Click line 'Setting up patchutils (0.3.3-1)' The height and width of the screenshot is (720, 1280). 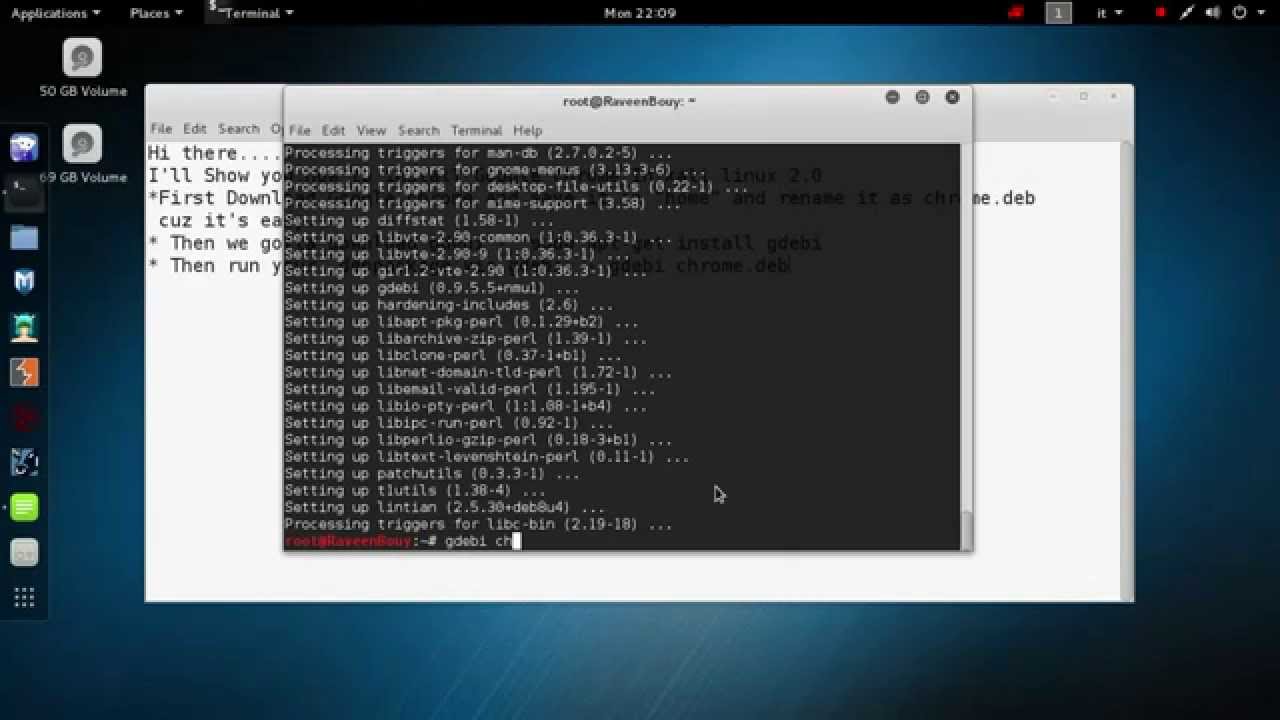coord(432,474)
